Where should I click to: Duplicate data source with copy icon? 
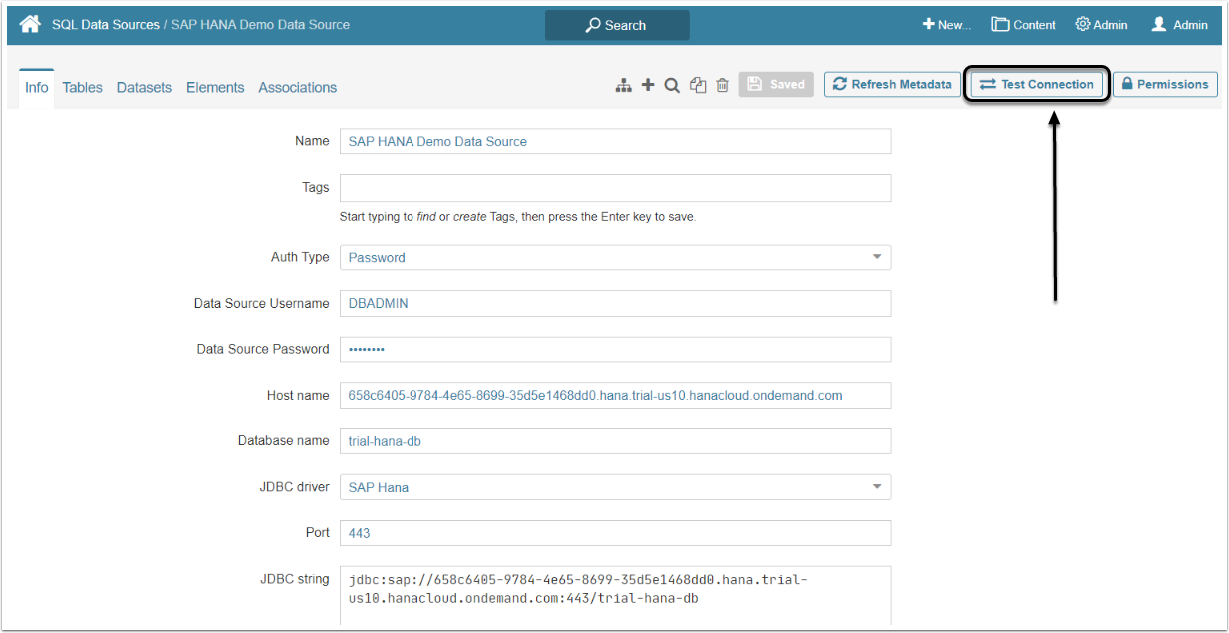698,86
